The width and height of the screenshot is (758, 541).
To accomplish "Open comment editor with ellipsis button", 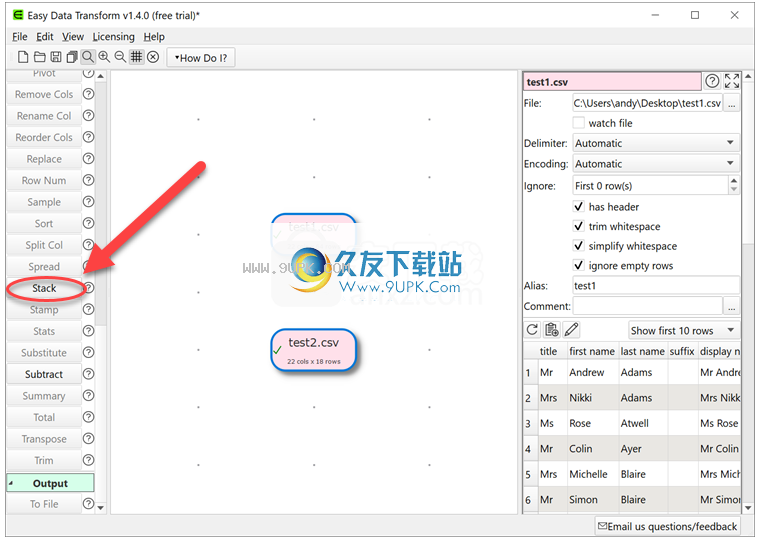I will [732, 306].
